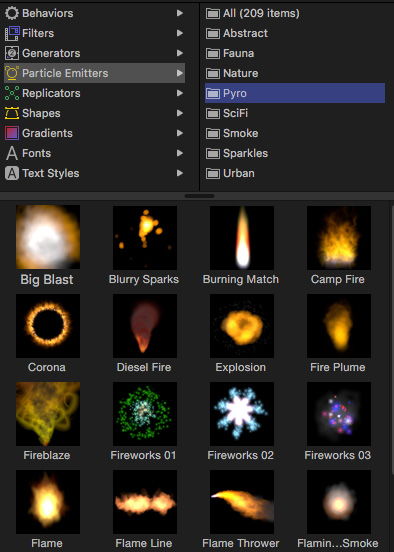Click the Urban folder icon
The width and height of the screenshot is (394, 552).
coord(213,174)
